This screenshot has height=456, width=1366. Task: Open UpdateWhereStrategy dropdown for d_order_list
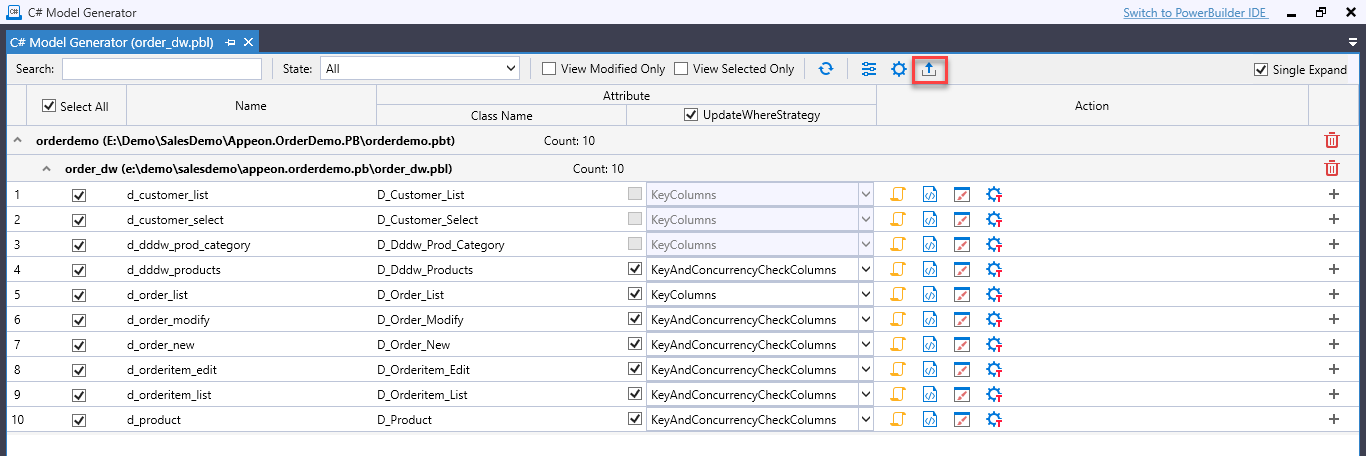coord(865,295)
